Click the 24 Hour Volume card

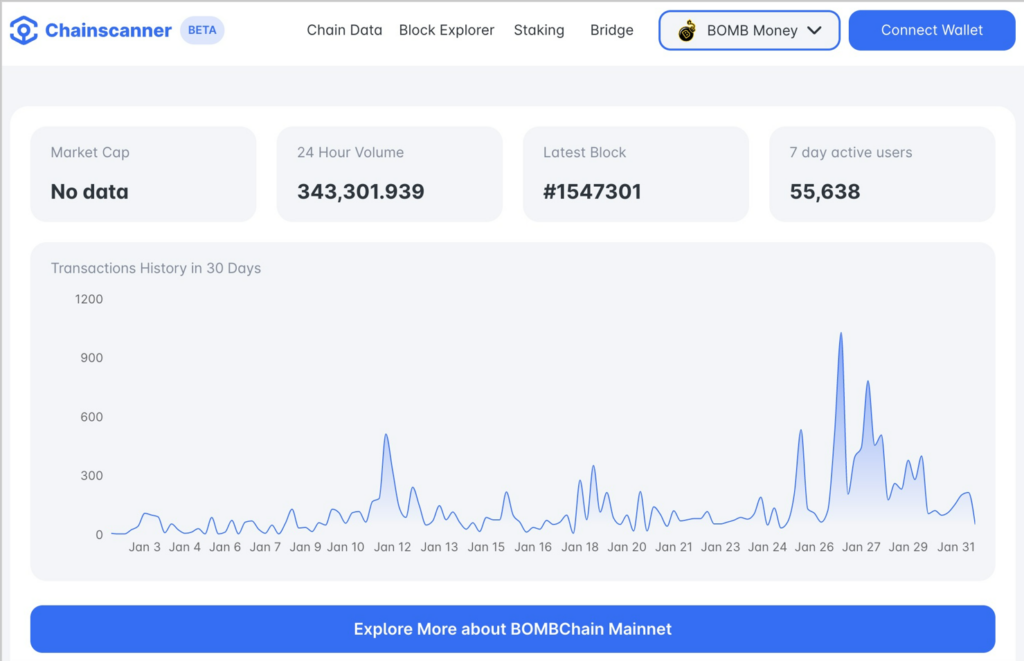pos(389,172)
